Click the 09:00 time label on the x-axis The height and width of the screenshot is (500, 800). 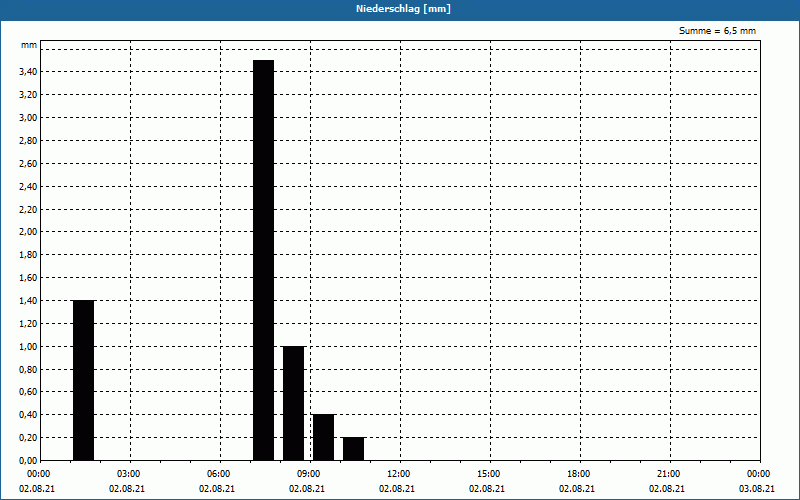pyautogui.click(x=309, y=474)
